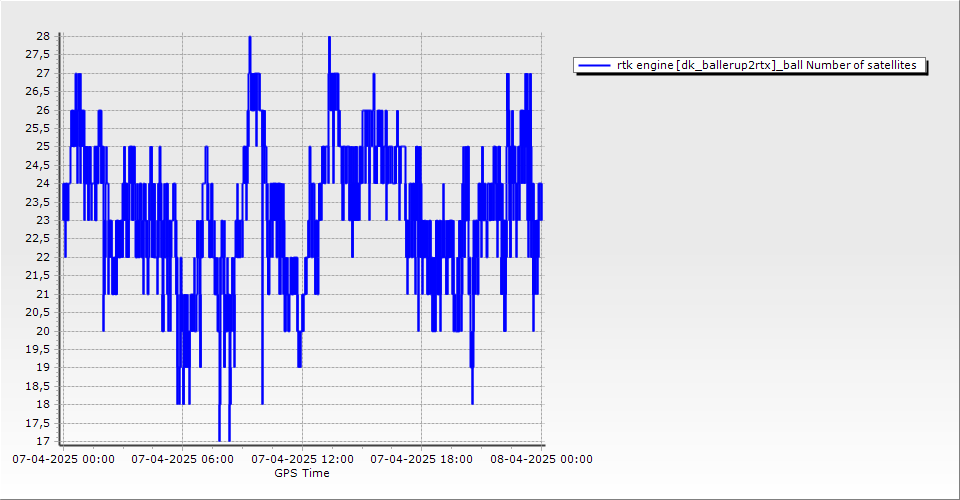Screen dimensions: 960x500
Task: Click the 08-04-2025 00:00 axis label
Action: click(x=541, y=459)
